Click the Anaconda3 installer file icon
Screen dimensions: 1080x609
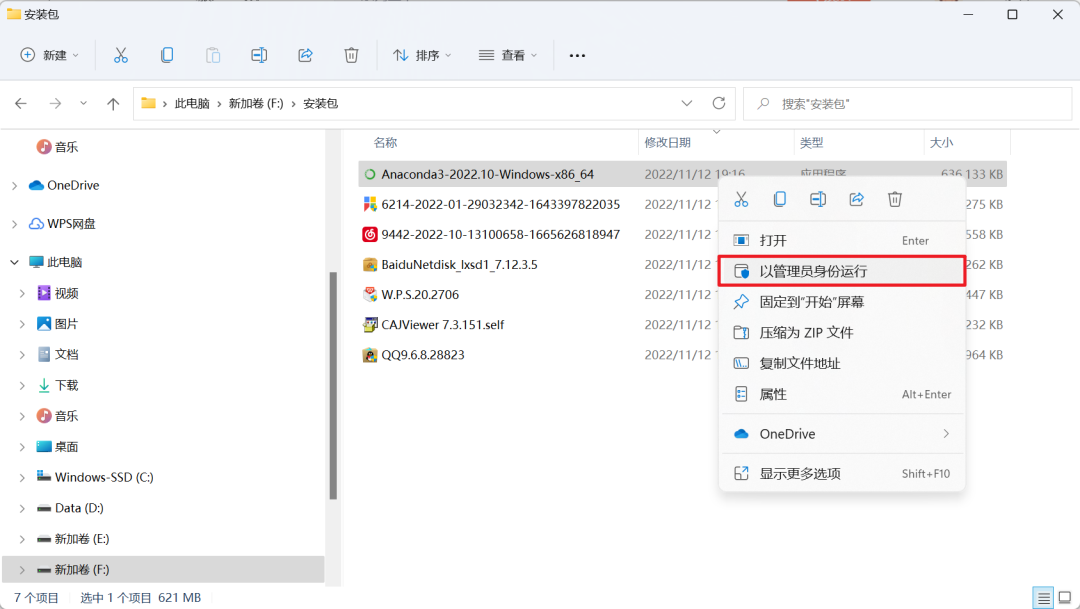[x=370, y=174]
